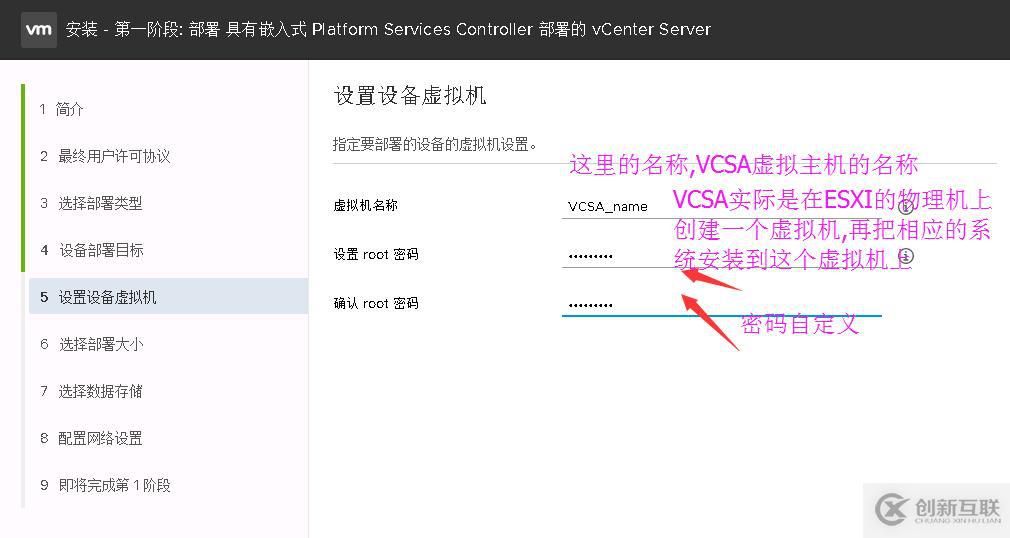The image size is (1010, 538).
Task: Click into the 确认 root 密码 field
Action: pos(721,304)
